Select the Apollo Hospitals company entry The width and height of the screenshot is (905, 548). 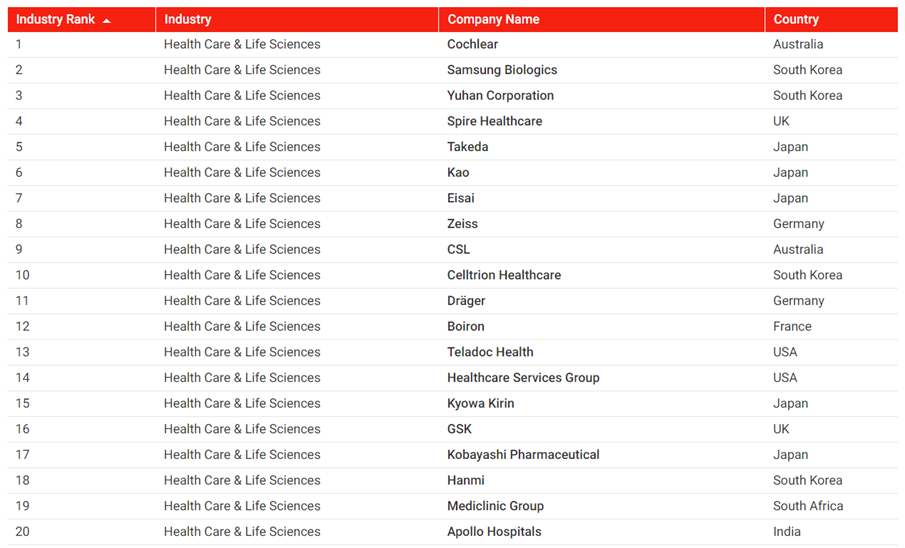494,532
